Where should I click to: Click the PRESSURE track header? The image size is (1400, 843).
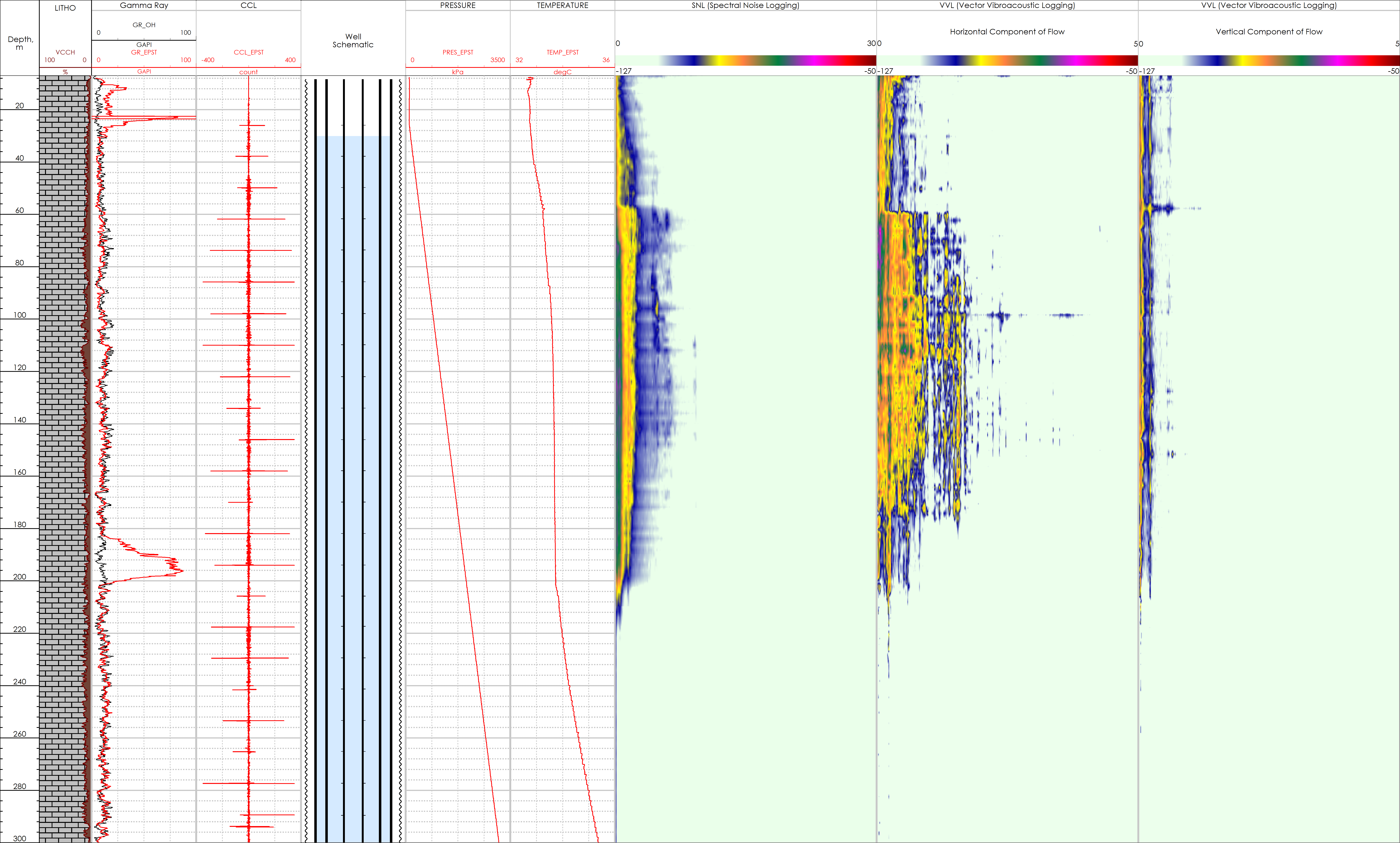[x=458, y=5]
